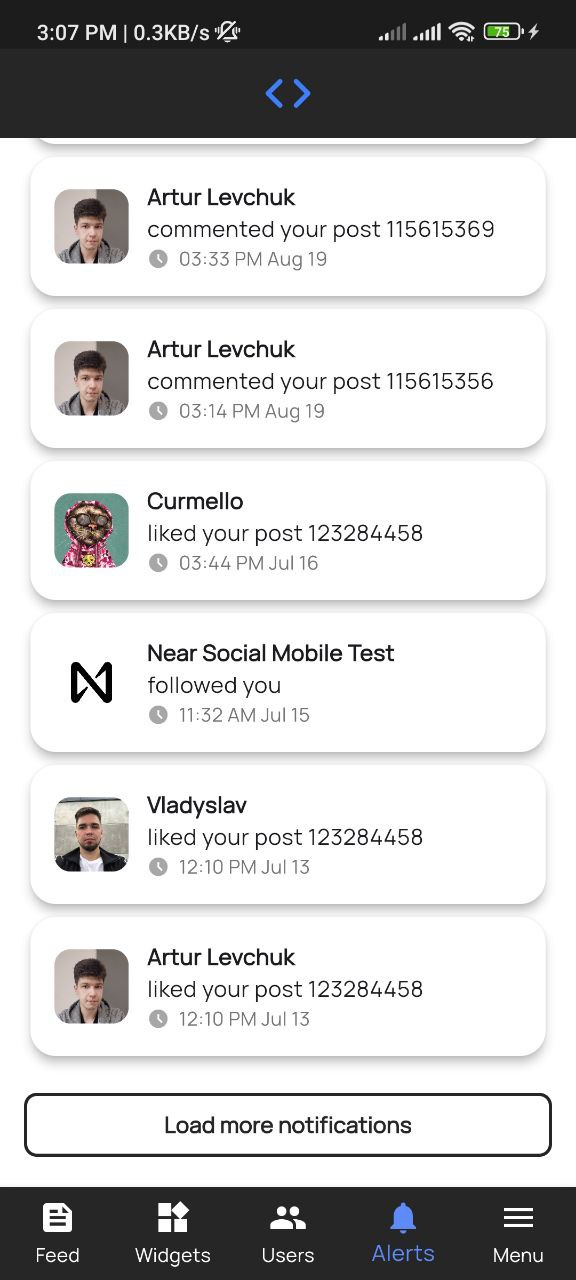Open the Feed tab icon

pyautogui.click(x=57, y=1217)
